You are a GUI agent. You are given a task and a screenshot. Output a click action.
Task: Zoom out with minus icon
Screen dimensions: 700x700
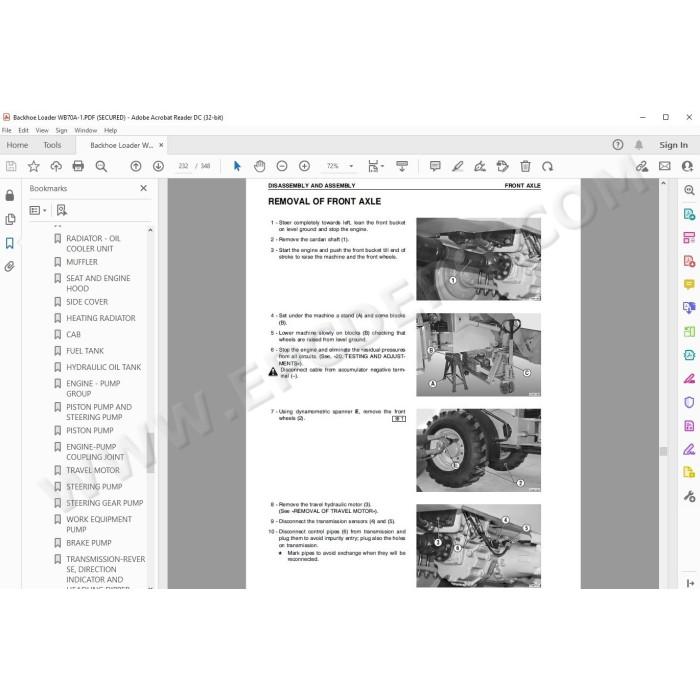pos(282,167)
